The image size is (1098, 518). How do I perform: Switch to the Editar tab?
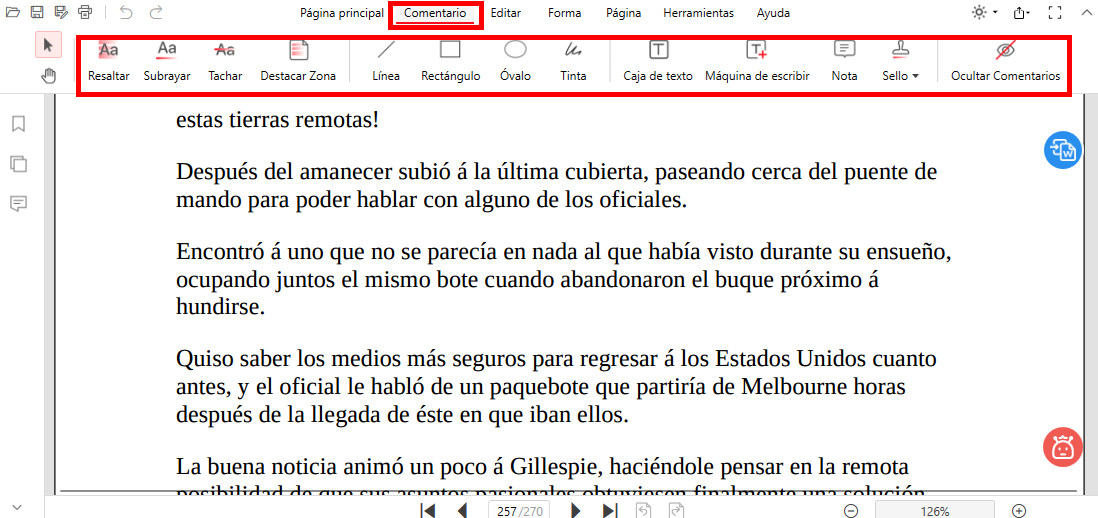click(x=506, y=13)
